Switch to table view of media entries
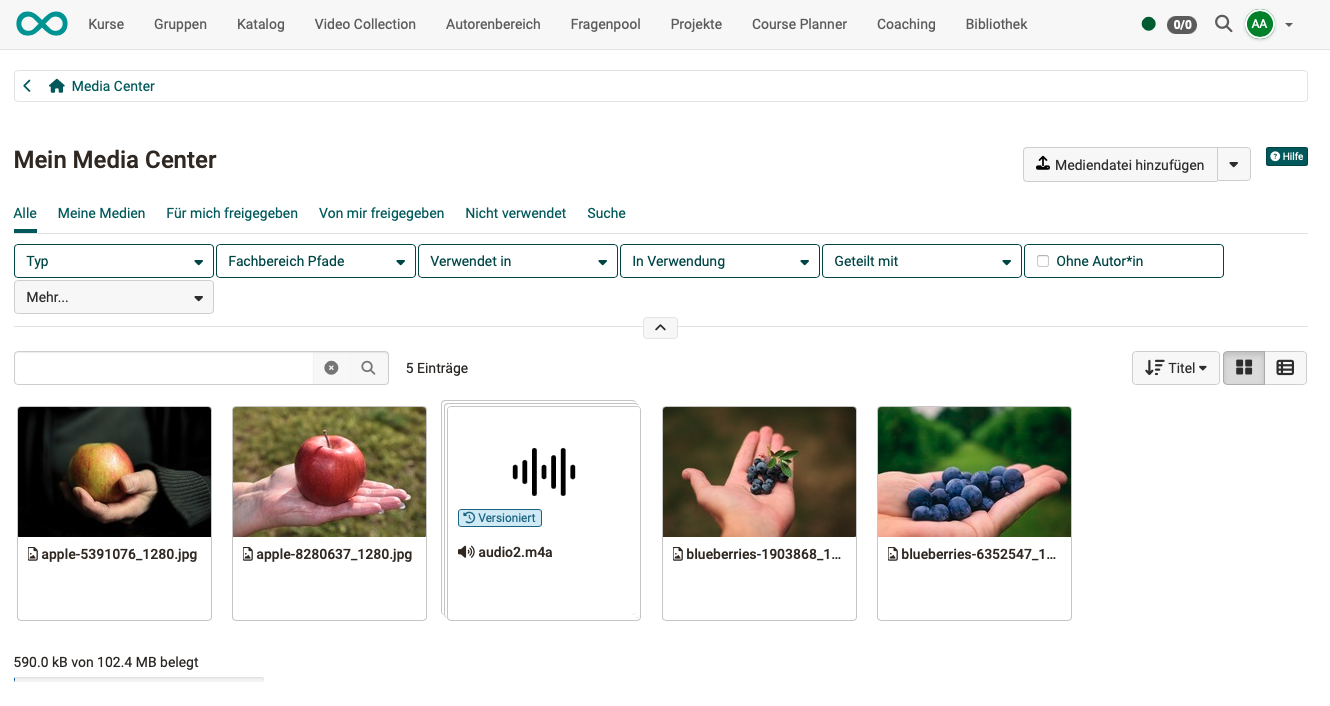 click(1285, 368)
